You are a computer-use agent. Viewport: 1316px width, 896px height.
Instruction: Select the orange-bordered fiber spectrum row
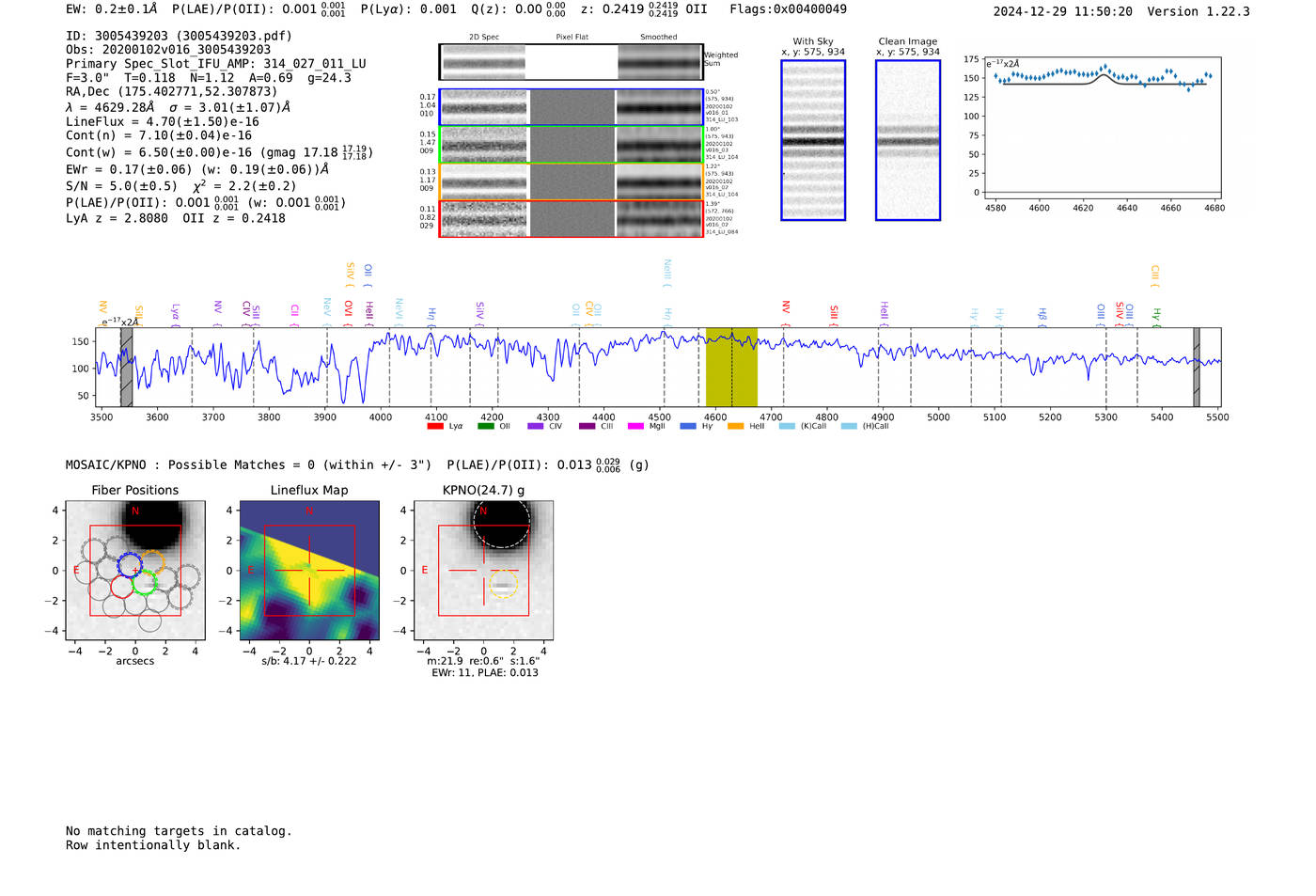pyautogui.click(x=571, y=181)
